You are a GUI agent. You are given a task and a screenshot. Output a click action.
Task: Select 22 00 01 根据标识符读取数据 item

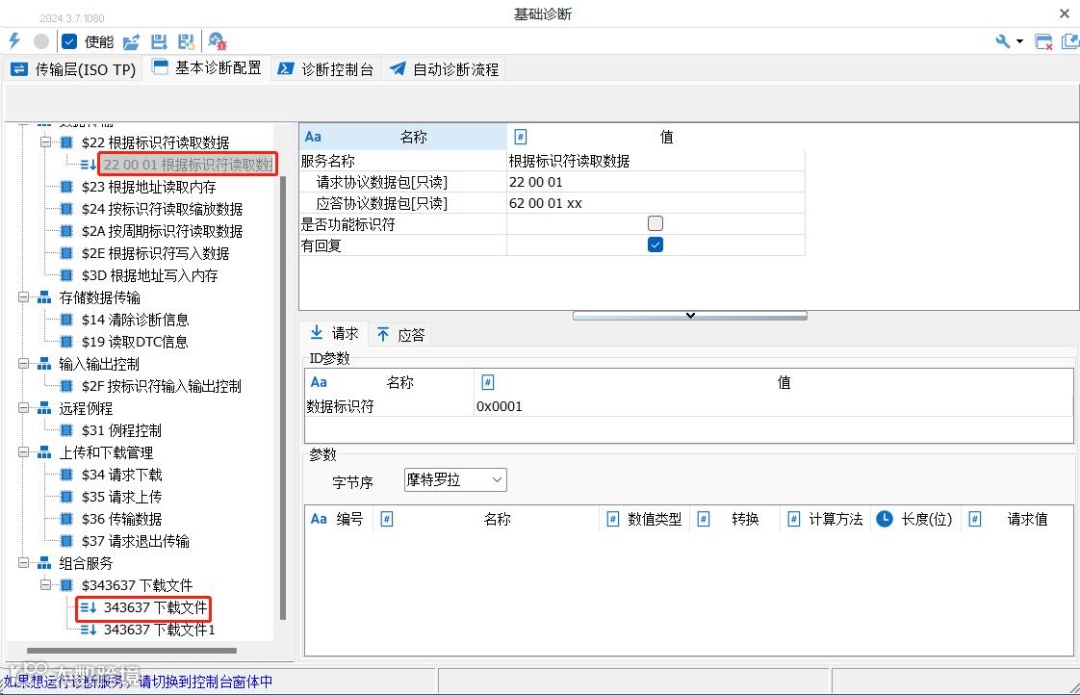[187, 165]
